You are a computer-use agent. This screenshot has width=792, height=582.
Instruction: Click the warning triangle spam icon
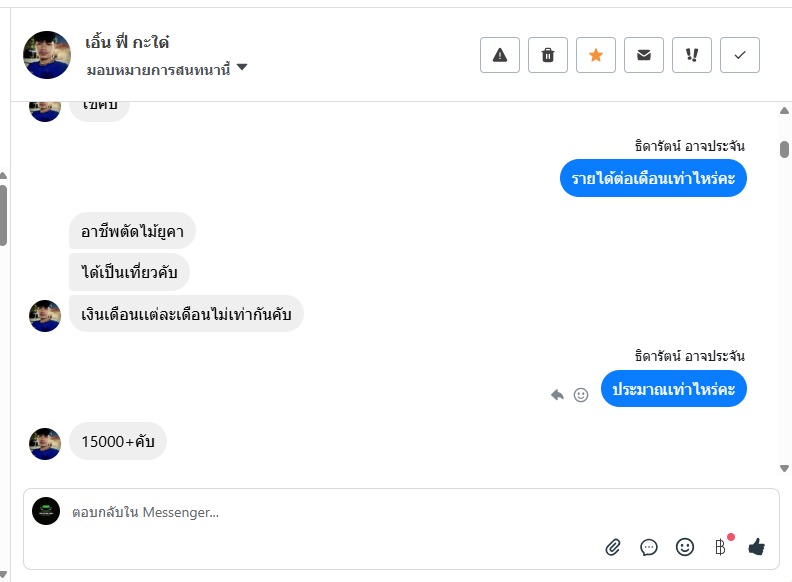click(x=500, y=55)
